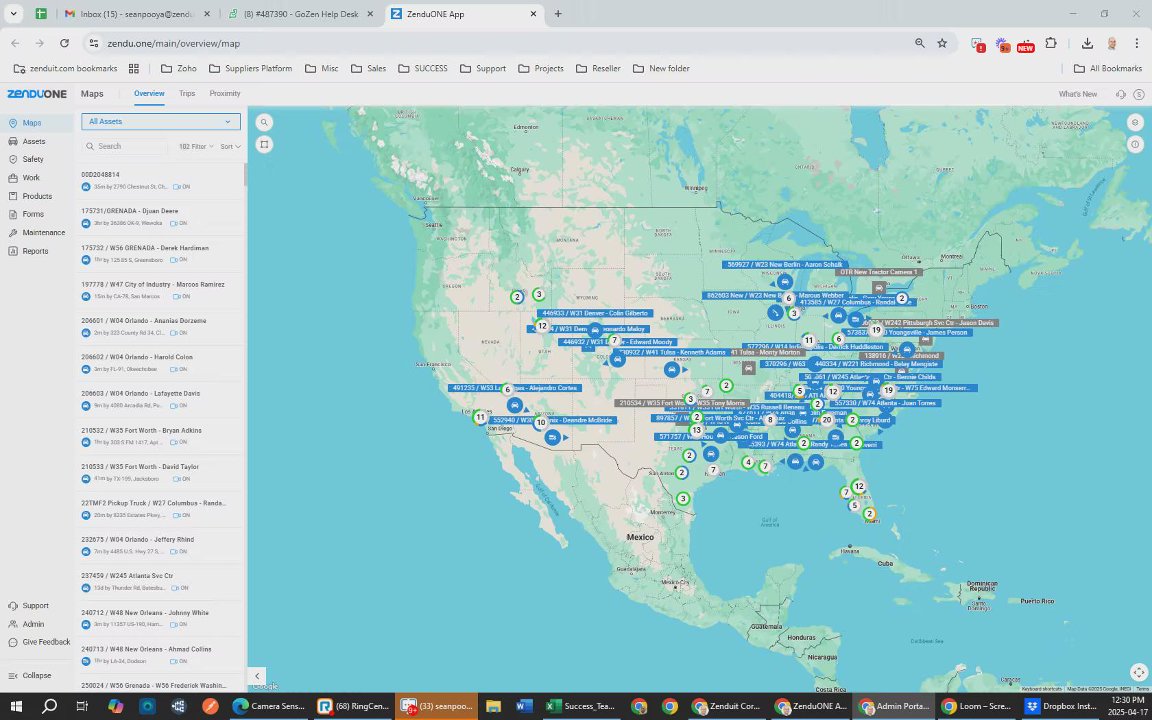Open the Zoho bookmarks folder
Screen dimensions: 1152x720
[179, 68]
